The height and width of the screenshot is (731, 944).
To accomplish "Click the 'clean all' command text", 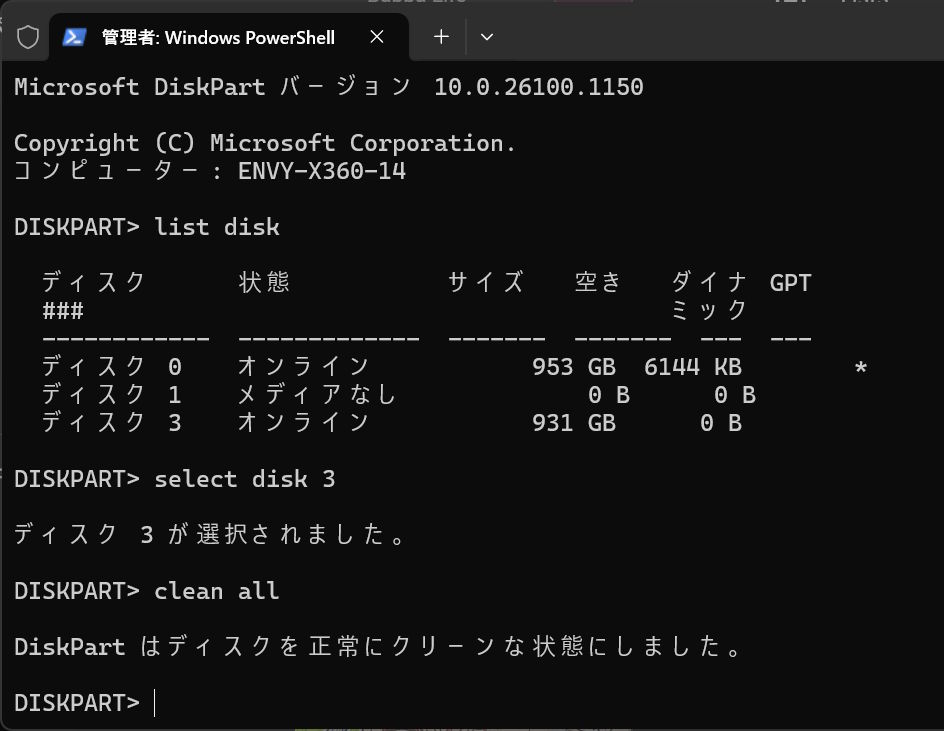I will (x=217, y=591).
